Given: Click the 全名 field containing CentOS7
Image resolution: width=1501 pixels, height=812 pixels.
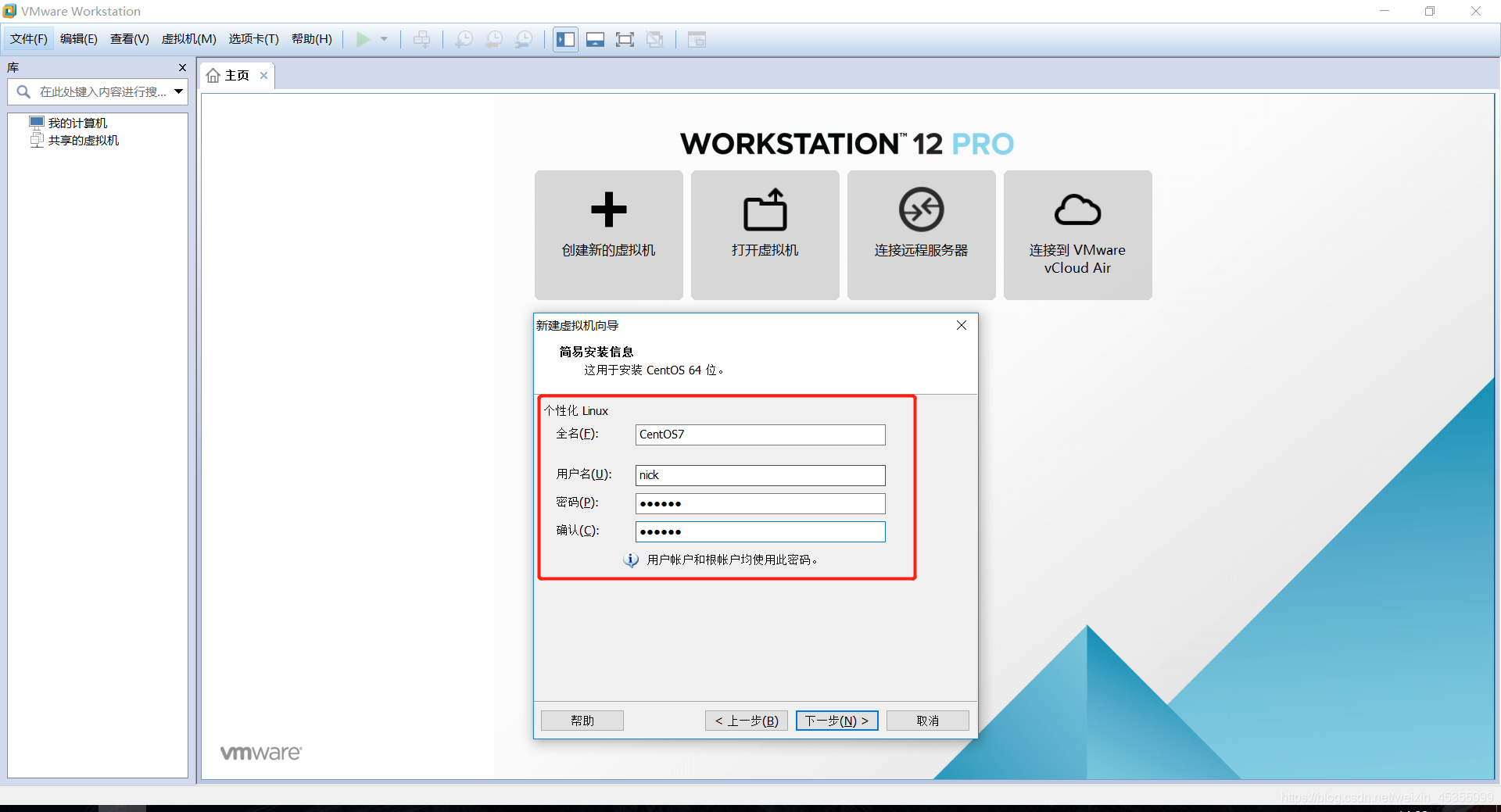Looking at the screenshot, I should [760, 435].
